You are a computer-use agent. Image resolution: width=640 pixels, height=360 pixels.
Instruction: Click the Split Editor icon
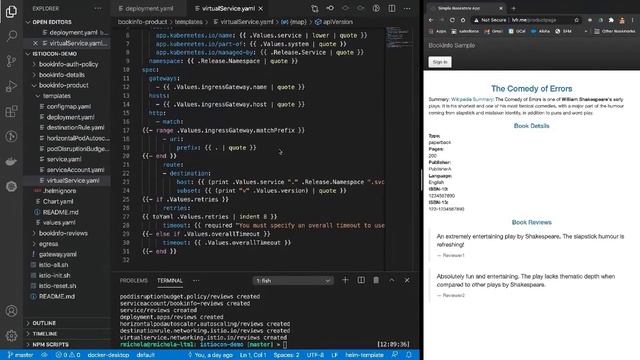(x=392, y=9)
